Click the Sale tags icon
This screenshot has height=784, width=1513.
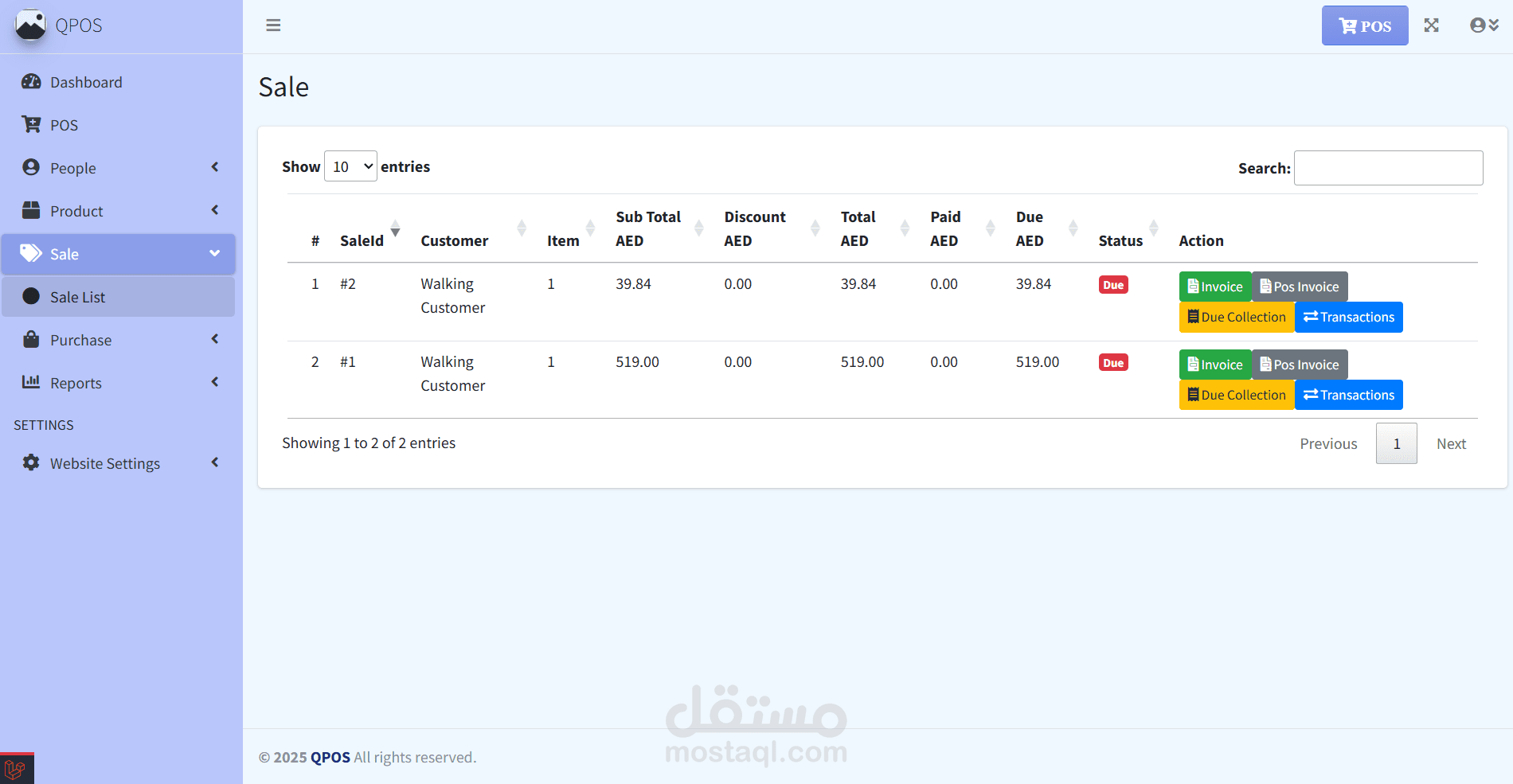coord(31,253)
